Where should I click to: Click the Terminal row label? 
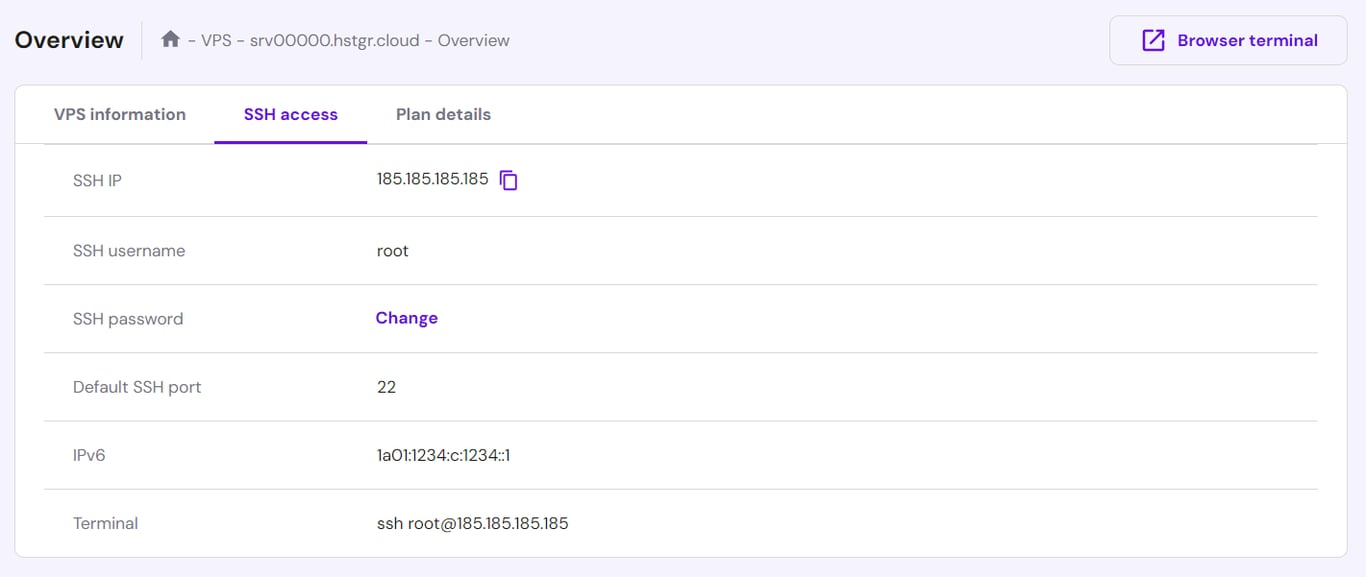105,523
